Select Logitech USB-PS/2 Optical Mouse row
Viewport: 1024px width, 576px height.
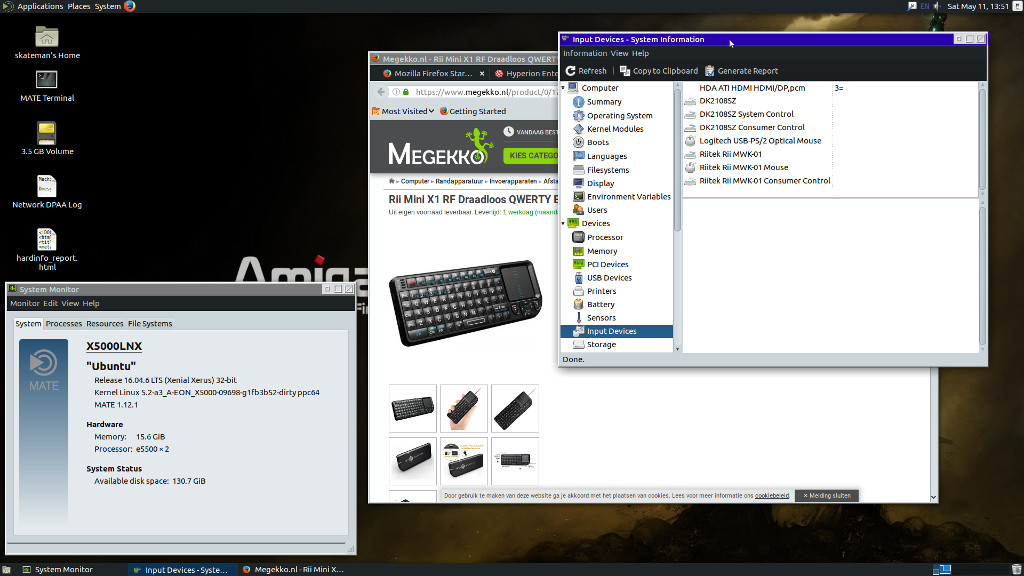click(760, 141)
